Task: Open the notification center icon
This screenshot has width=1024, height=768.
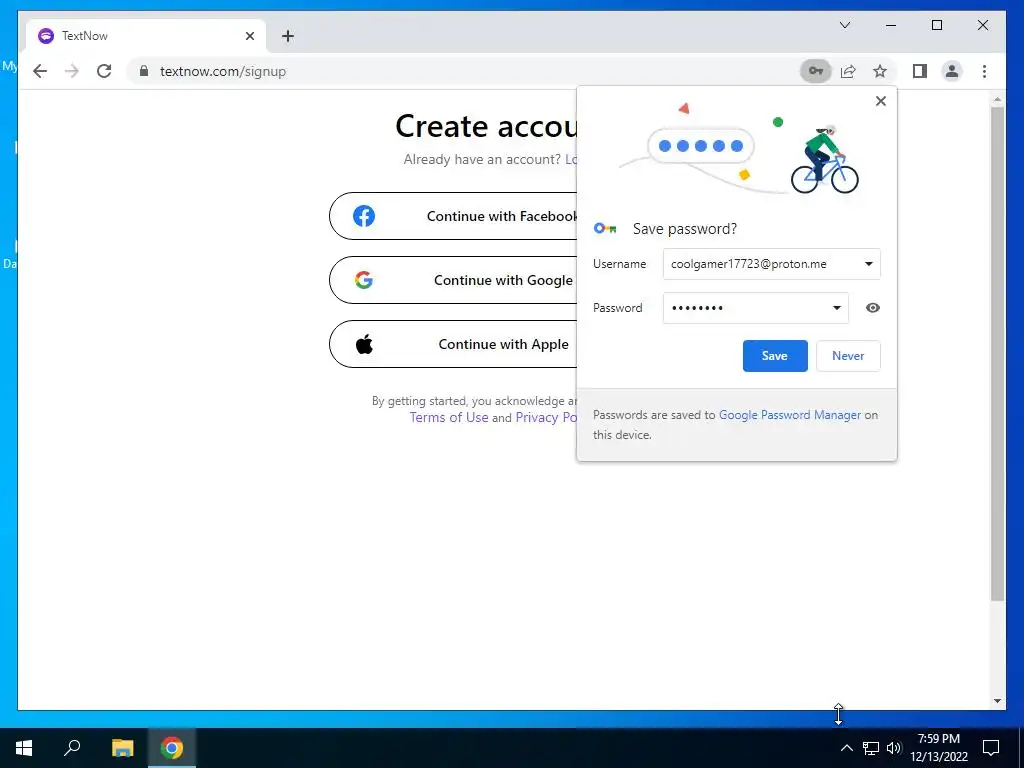Action: (x=991, y=748)
